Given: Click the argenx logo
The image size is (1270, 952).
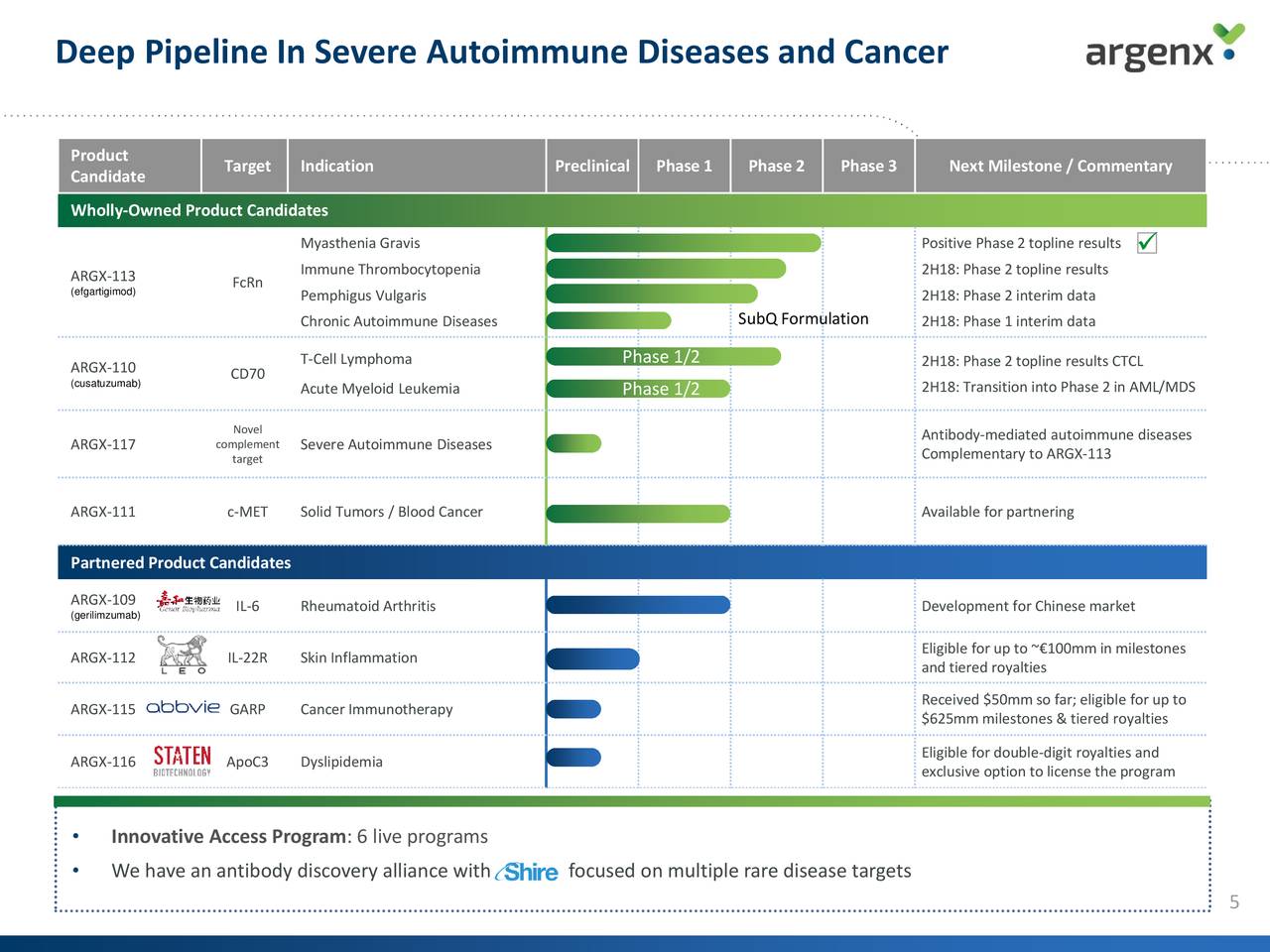Looking at the screenshot, I should (1165, 49).
